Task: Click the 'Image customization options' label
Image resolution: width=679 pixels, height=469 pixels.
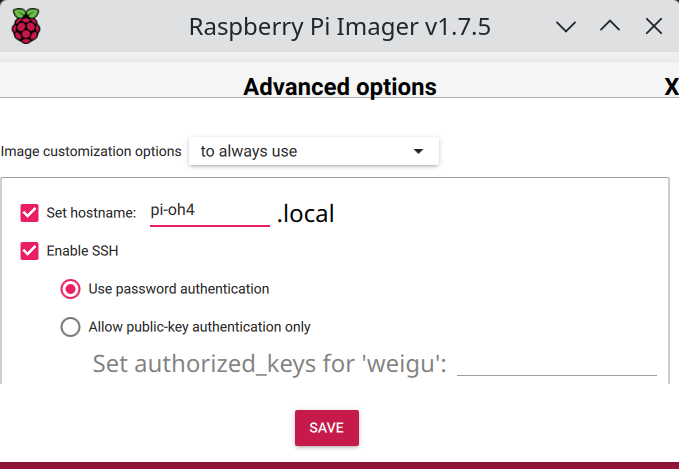Action: click(91, 151)
